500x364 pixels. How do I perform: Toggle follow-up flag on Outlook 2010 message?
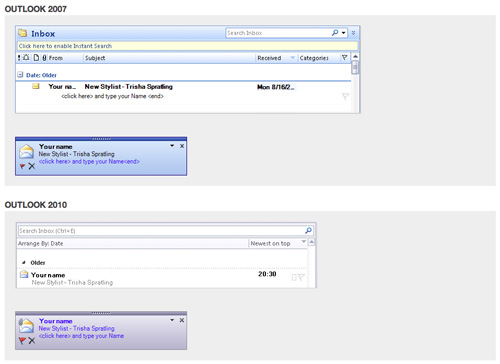[x=301, y=277]
